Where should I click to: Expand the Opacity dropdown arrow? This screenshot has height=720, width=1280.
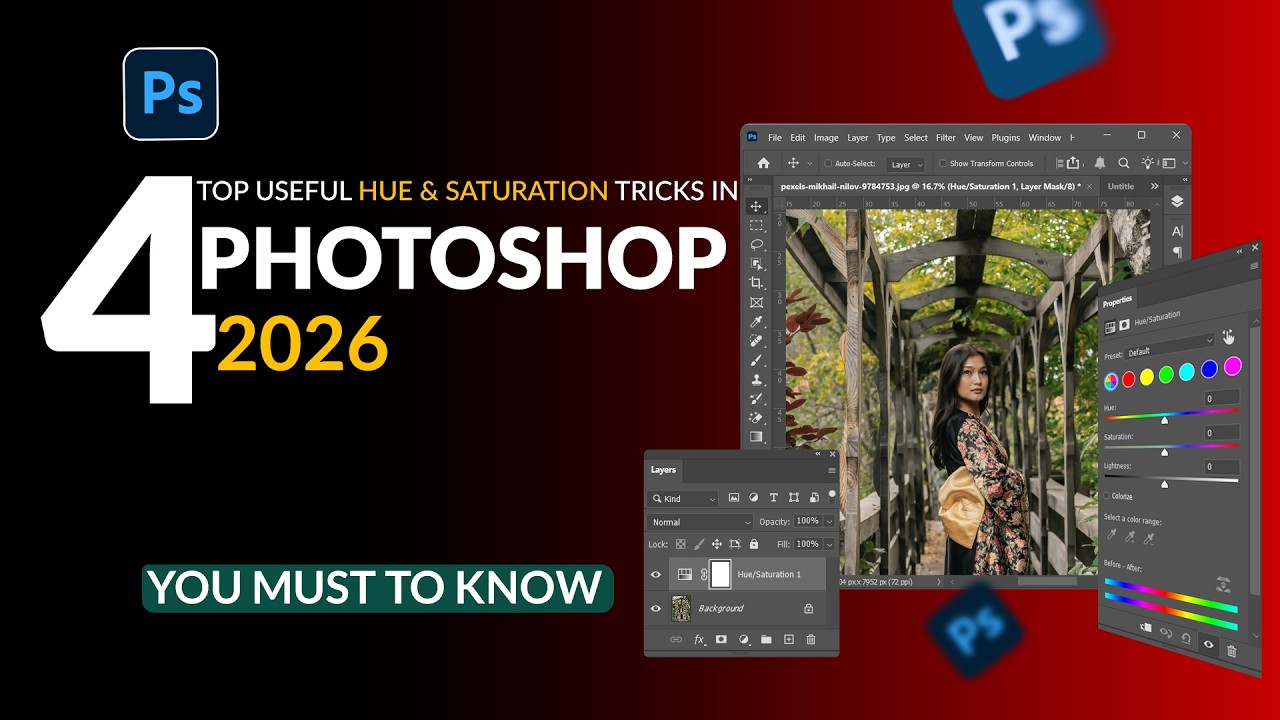point(829,522)
